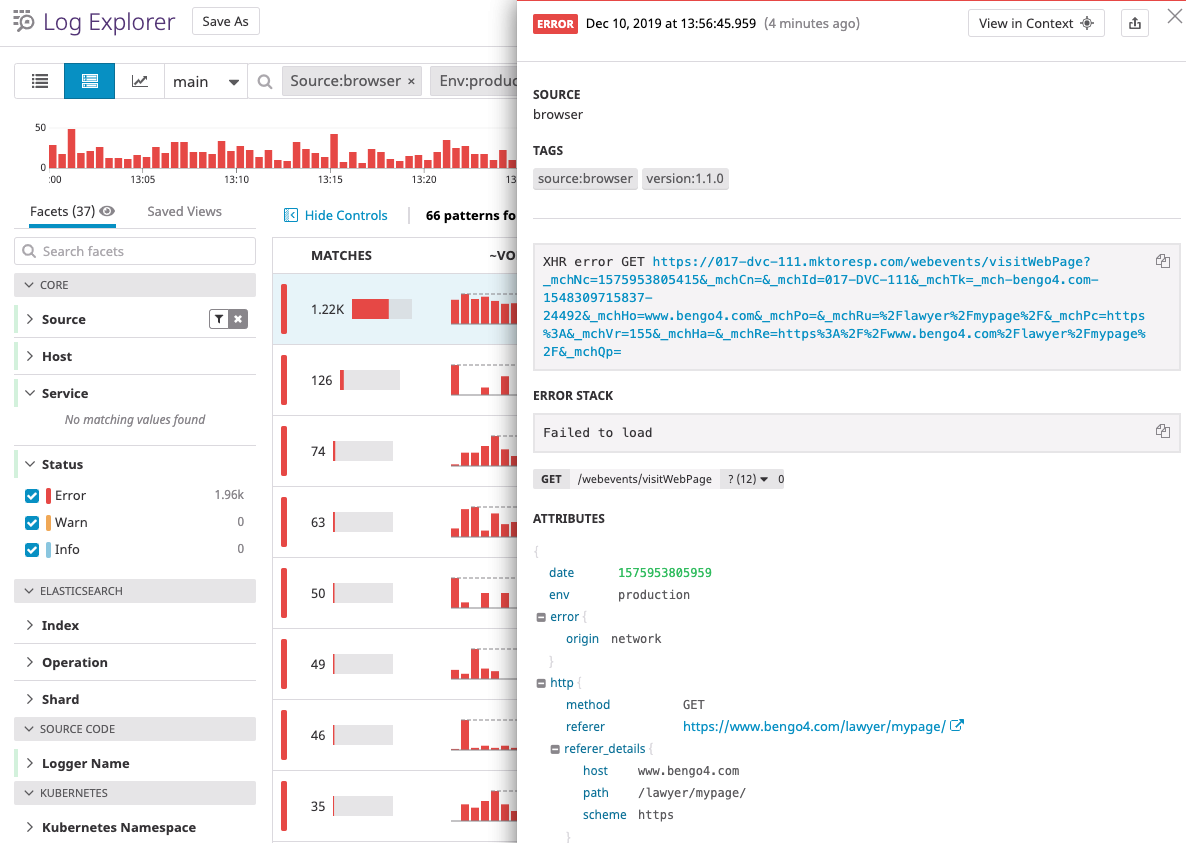
Task: Click the MATCHES column header
Action: pyautogui.click(x=341, y=256)
